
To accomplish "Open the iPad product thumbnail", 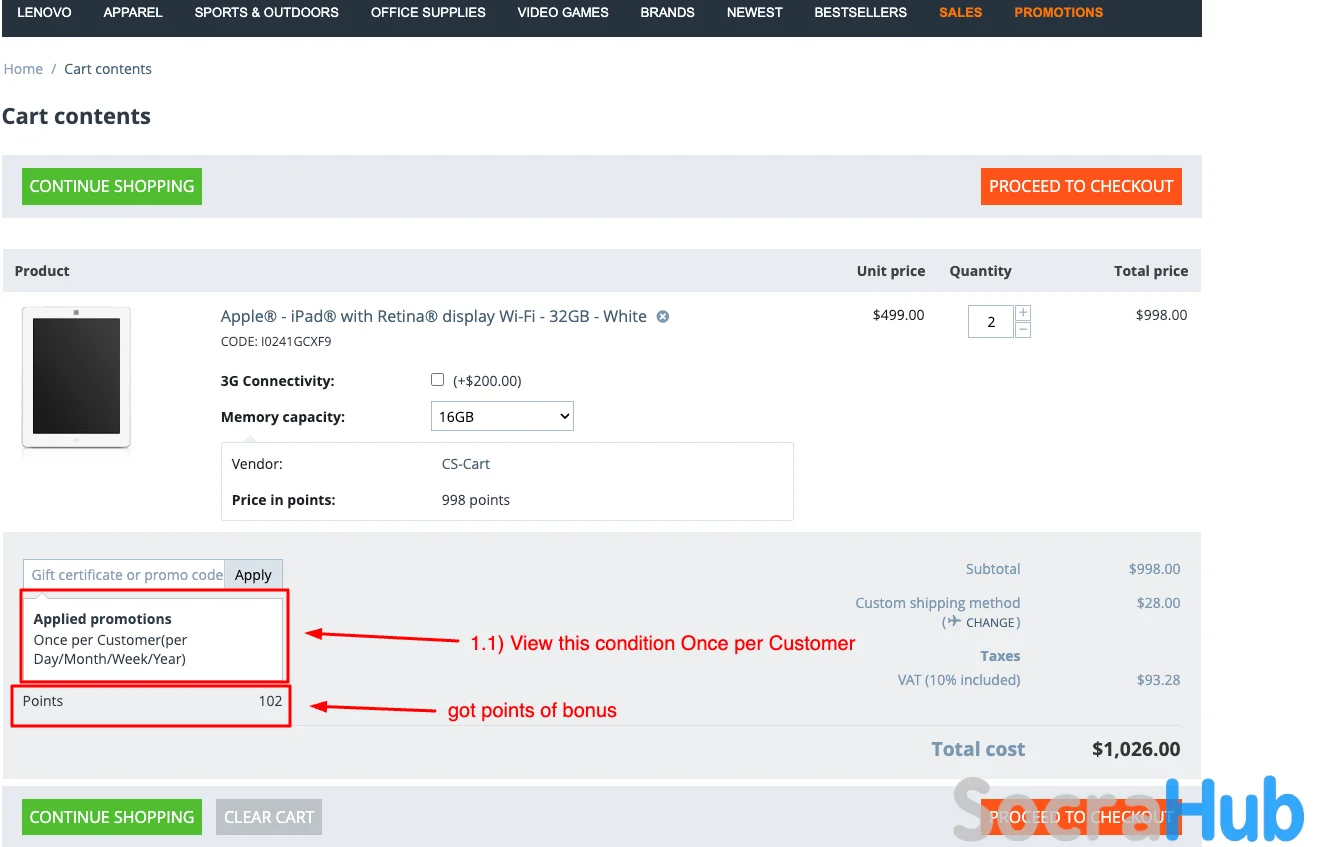I will [76, 377].
